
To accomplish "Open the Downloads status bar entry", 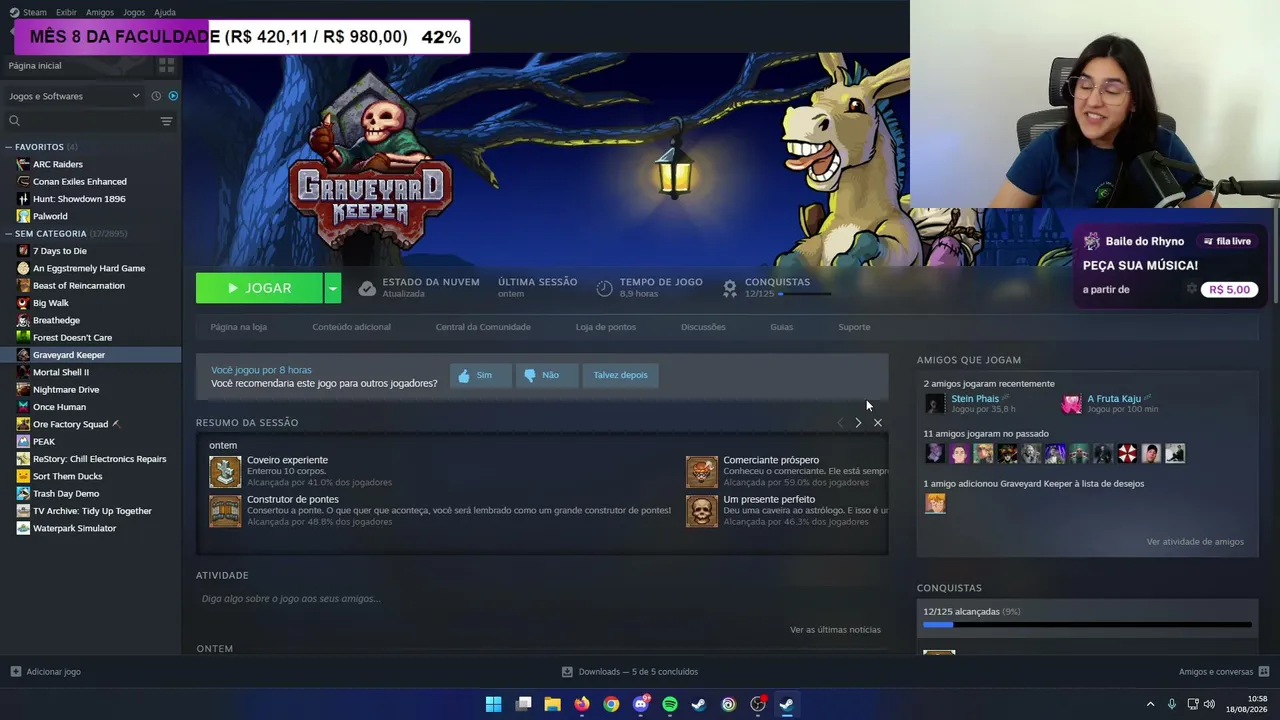I will 630,672.
